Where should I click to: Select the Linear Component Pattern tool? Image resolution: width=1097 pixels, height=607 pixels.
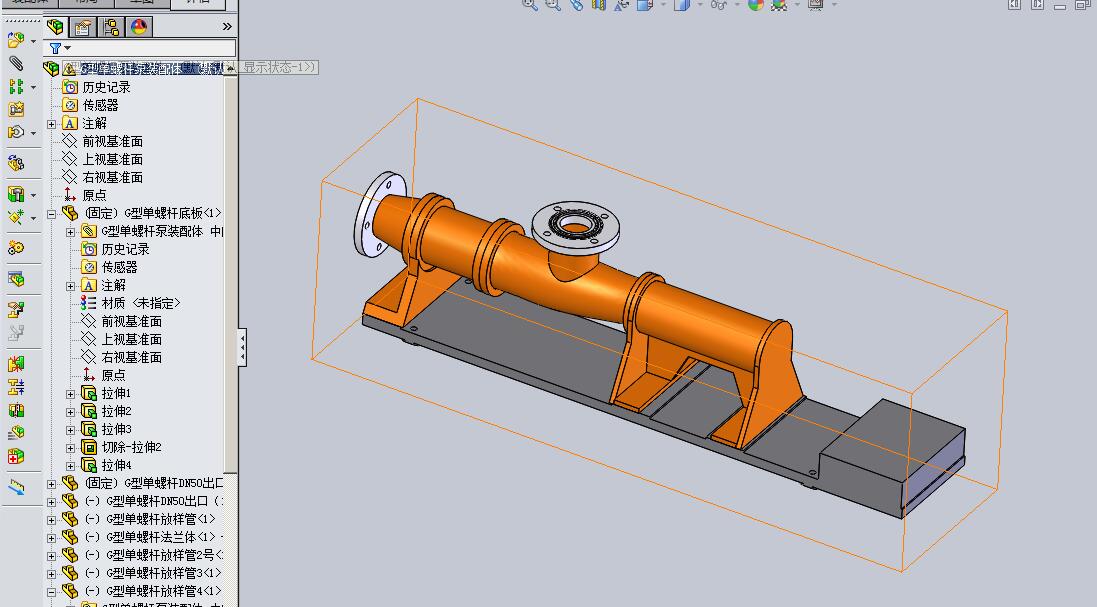[15, 87]
